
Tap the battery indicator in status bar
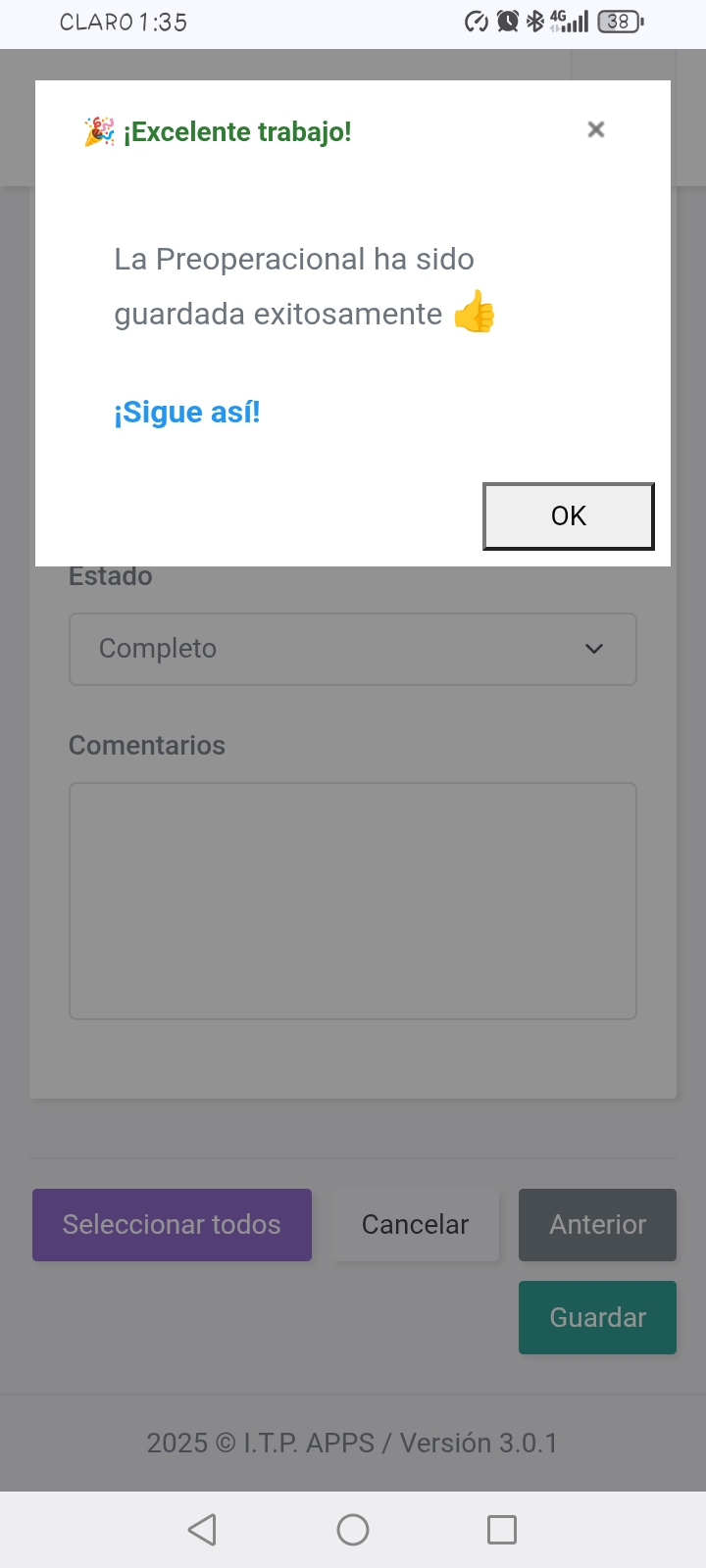621,22
